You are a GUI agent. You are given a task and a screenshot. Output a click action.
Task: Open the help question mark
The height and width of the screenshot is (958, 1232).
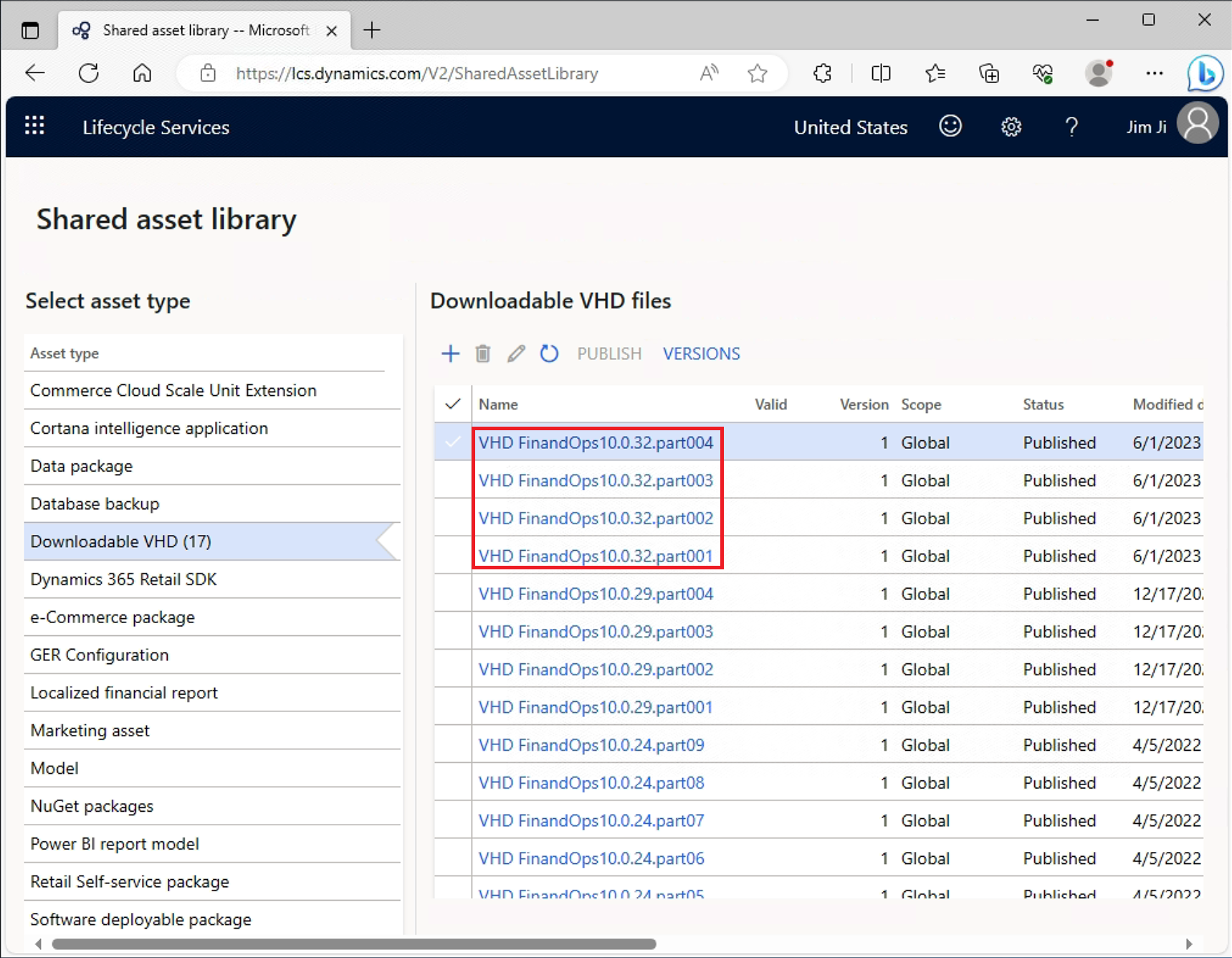(x=1071, y=127)
